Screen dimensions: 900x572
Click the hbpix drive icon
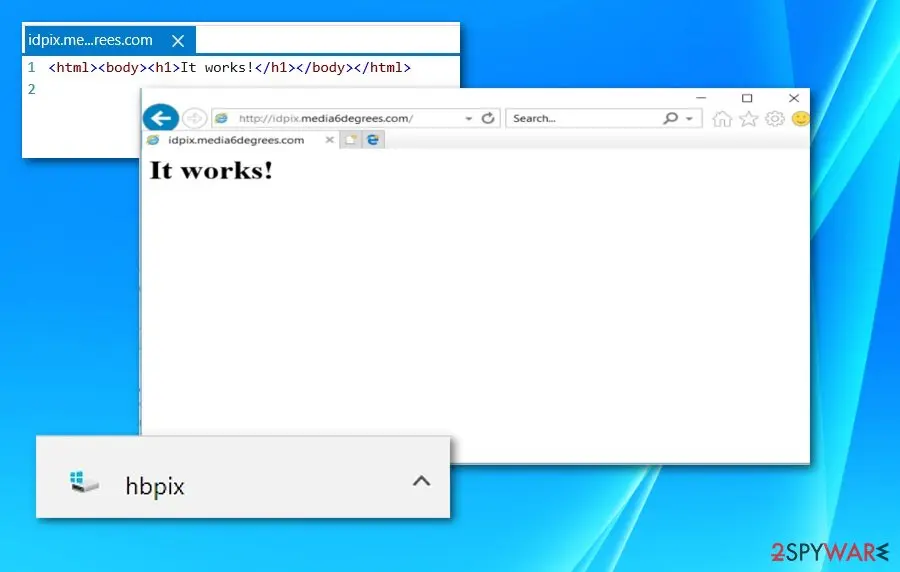tap(84, 482)
